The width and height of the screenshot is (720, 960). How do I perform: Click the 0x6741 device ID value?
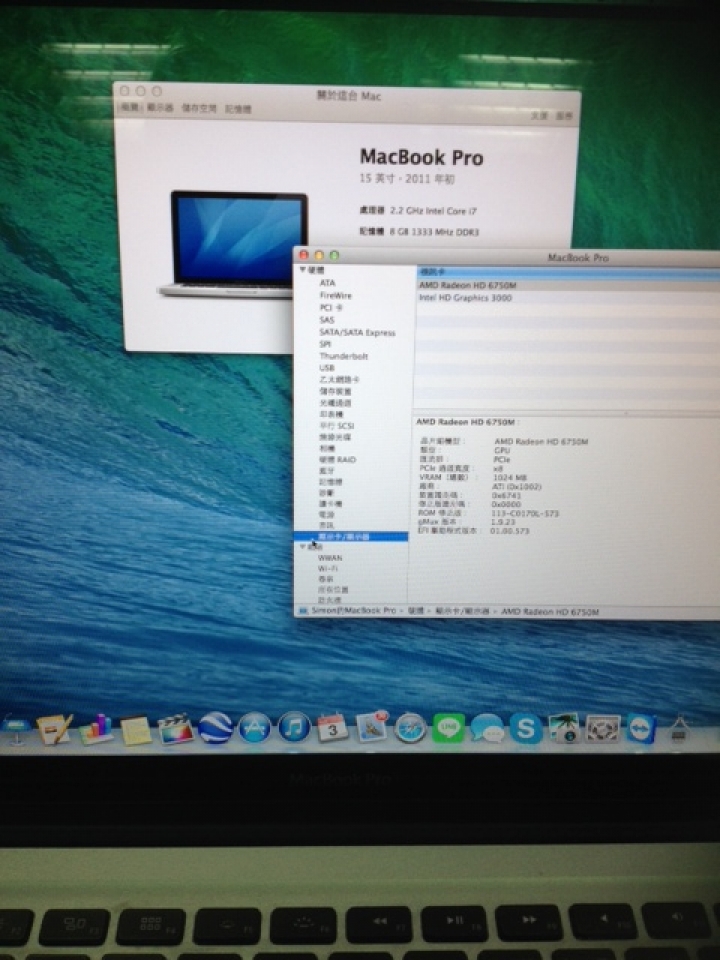506,495
